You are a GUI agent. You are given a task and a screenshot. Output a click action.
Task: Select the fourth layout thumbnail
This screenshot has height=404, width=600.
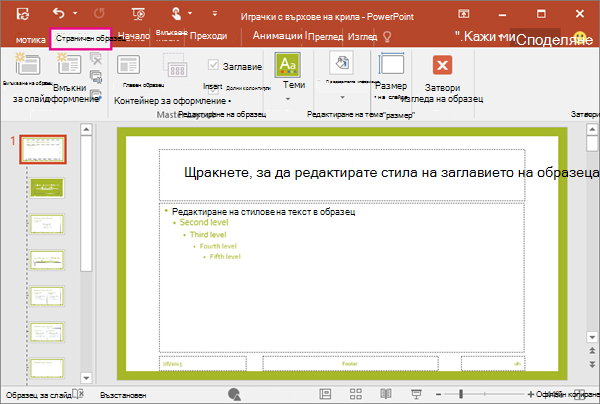click(47, 259)
